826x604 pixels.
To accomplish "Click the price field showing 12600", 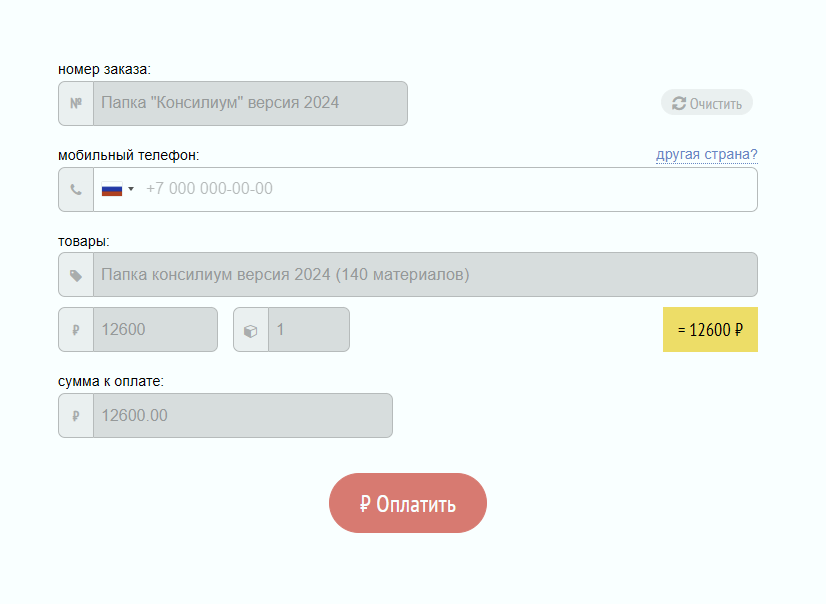I will pos(155,330).
